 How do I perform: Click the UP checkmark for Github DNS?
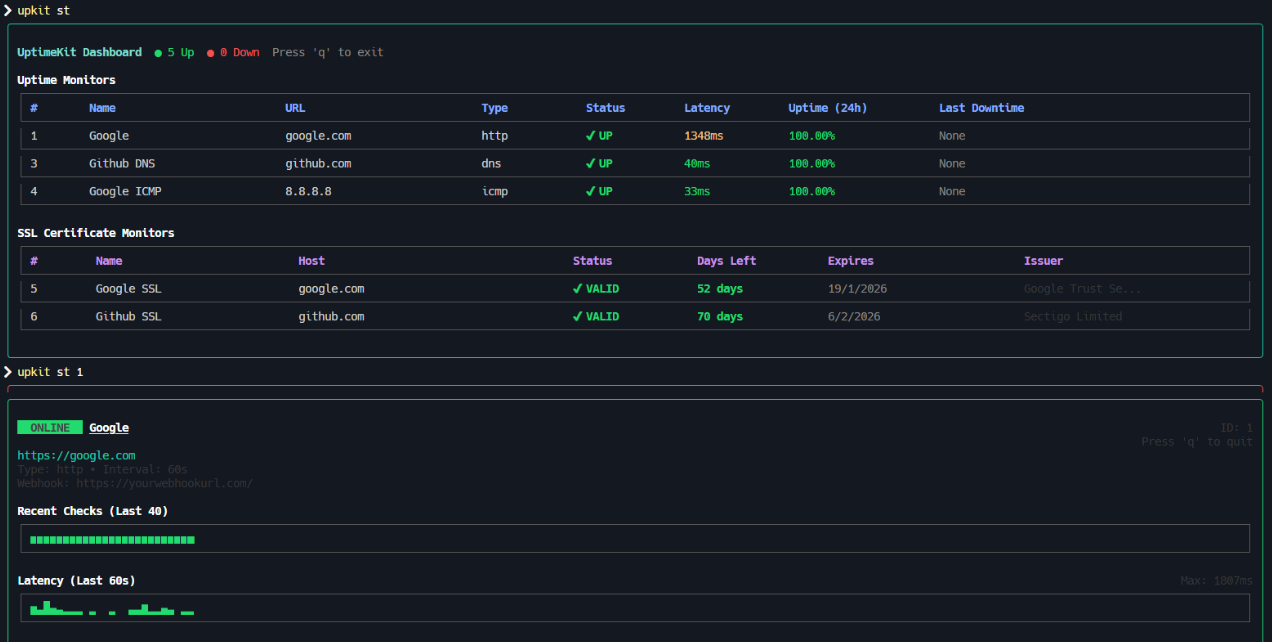(591, 163)
